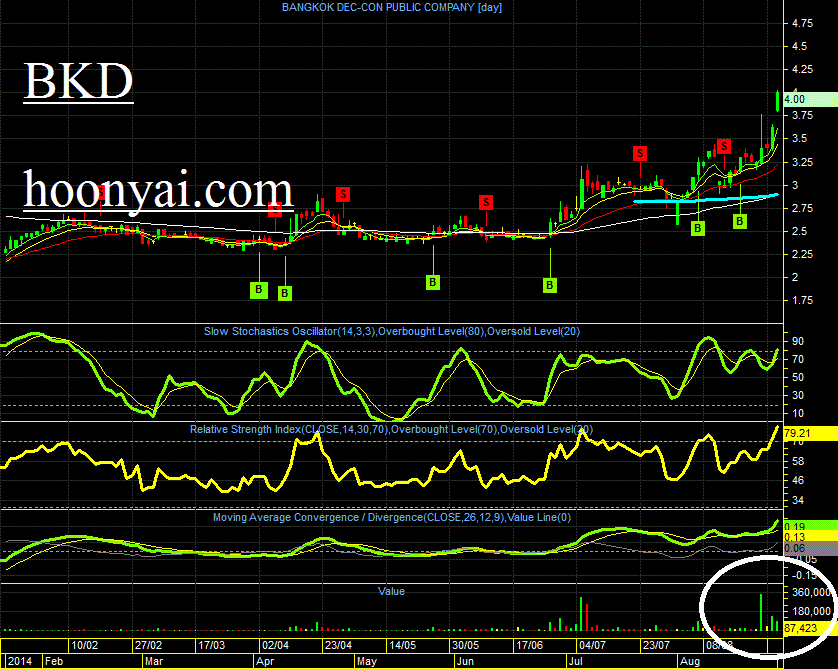Click the leftmost green B buy marker in April

[x=259, y=290]
